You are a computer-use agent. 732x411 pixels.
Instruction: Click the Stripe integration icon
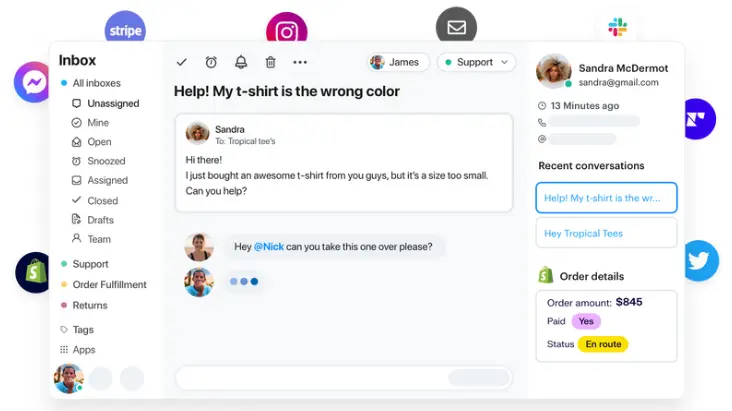click(x=125, y=29)
